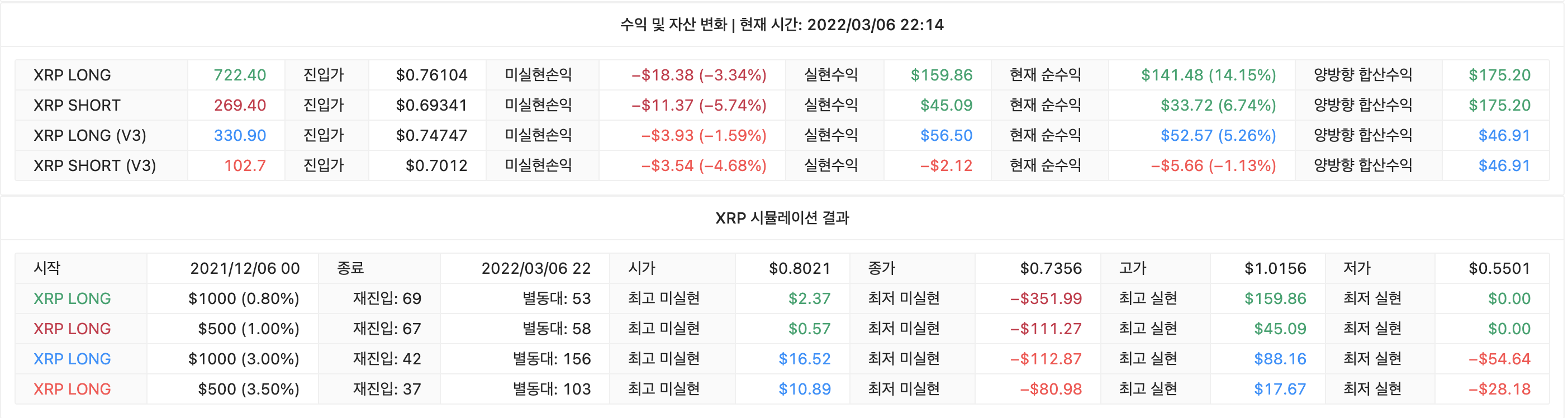Click the $500 (3.50%) setting cell
The image size is (1568, 418).
[248, 389]
